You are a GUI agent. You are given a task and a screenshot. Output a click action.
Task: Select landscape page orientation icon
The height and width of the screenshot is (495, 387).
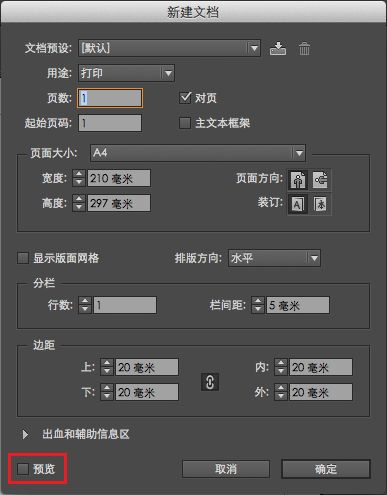point(320,180)
